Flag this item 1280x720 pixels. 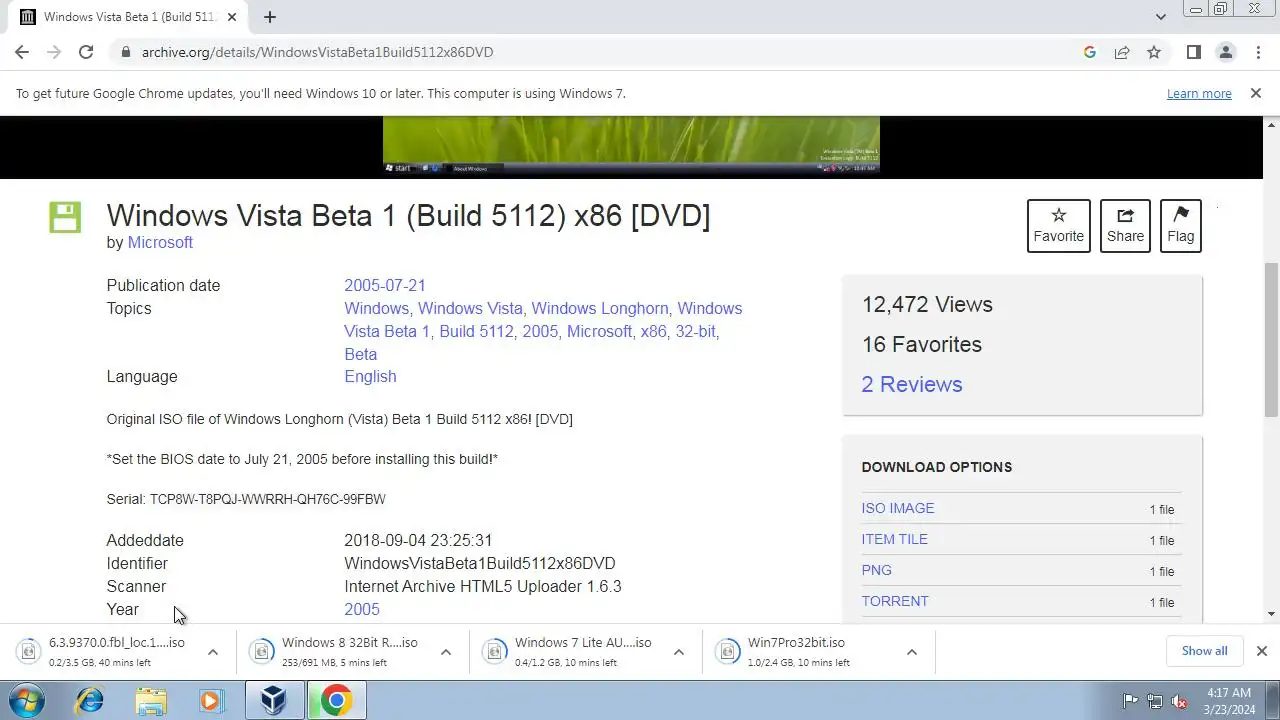1180,226
